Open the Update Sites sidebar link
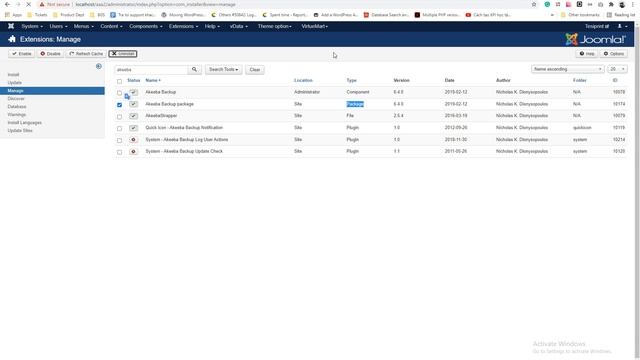The image size is (640, 360). pos(20,130)
